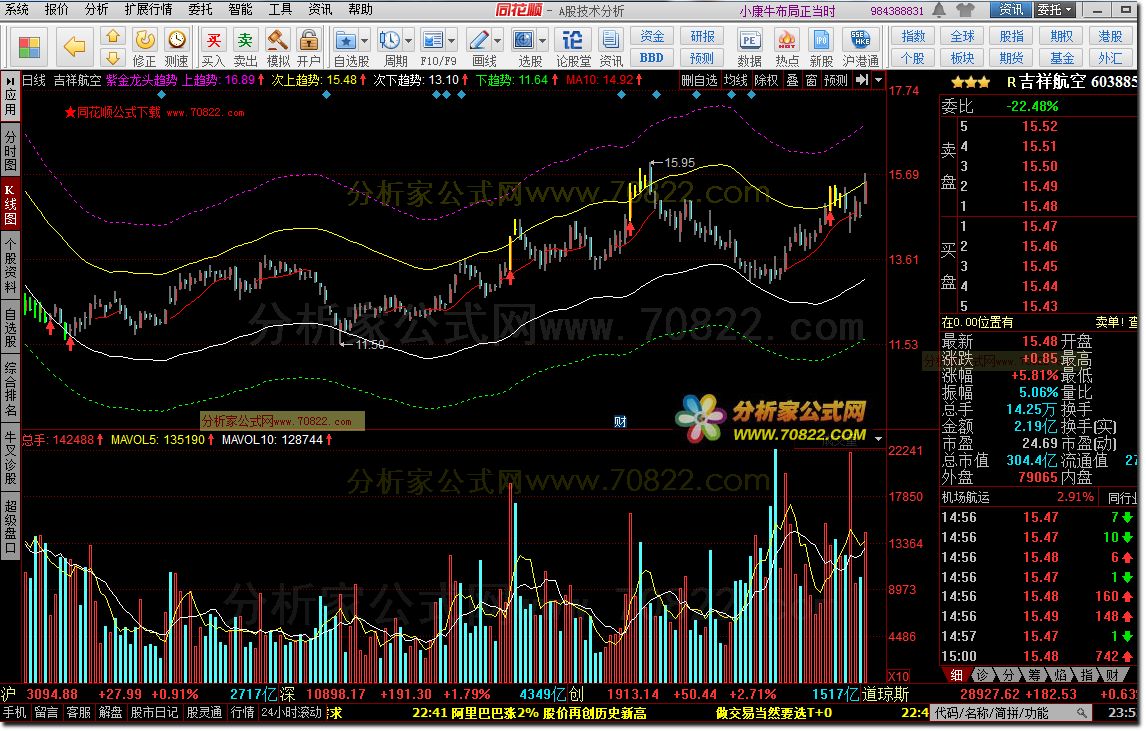
Task: Toggle 均线 moving averages display
Action: click(x=736, y=80)
